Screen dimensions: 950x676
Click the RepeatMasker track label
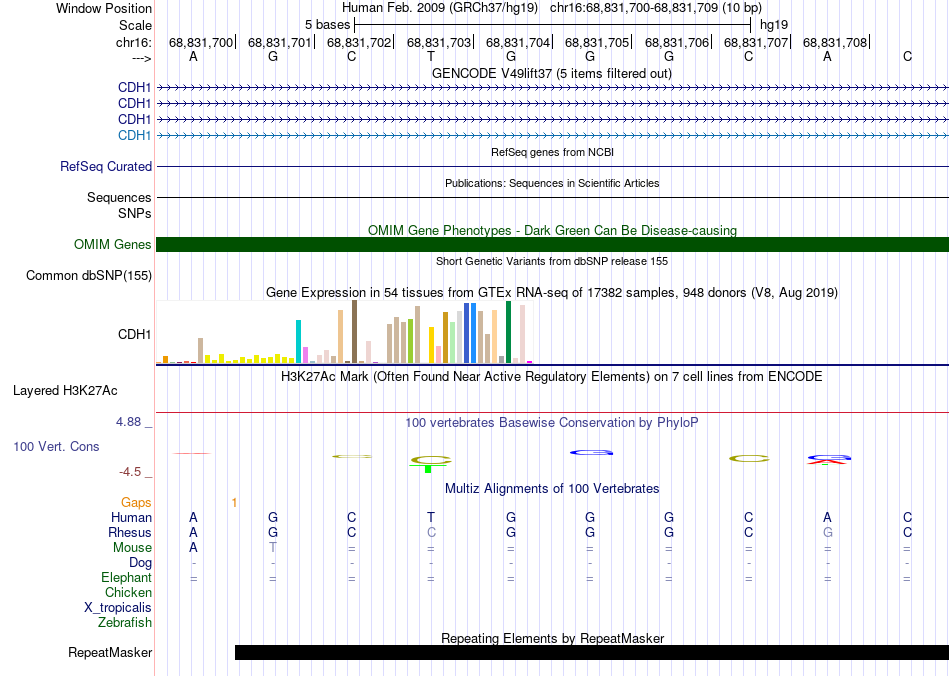(110, 653)
